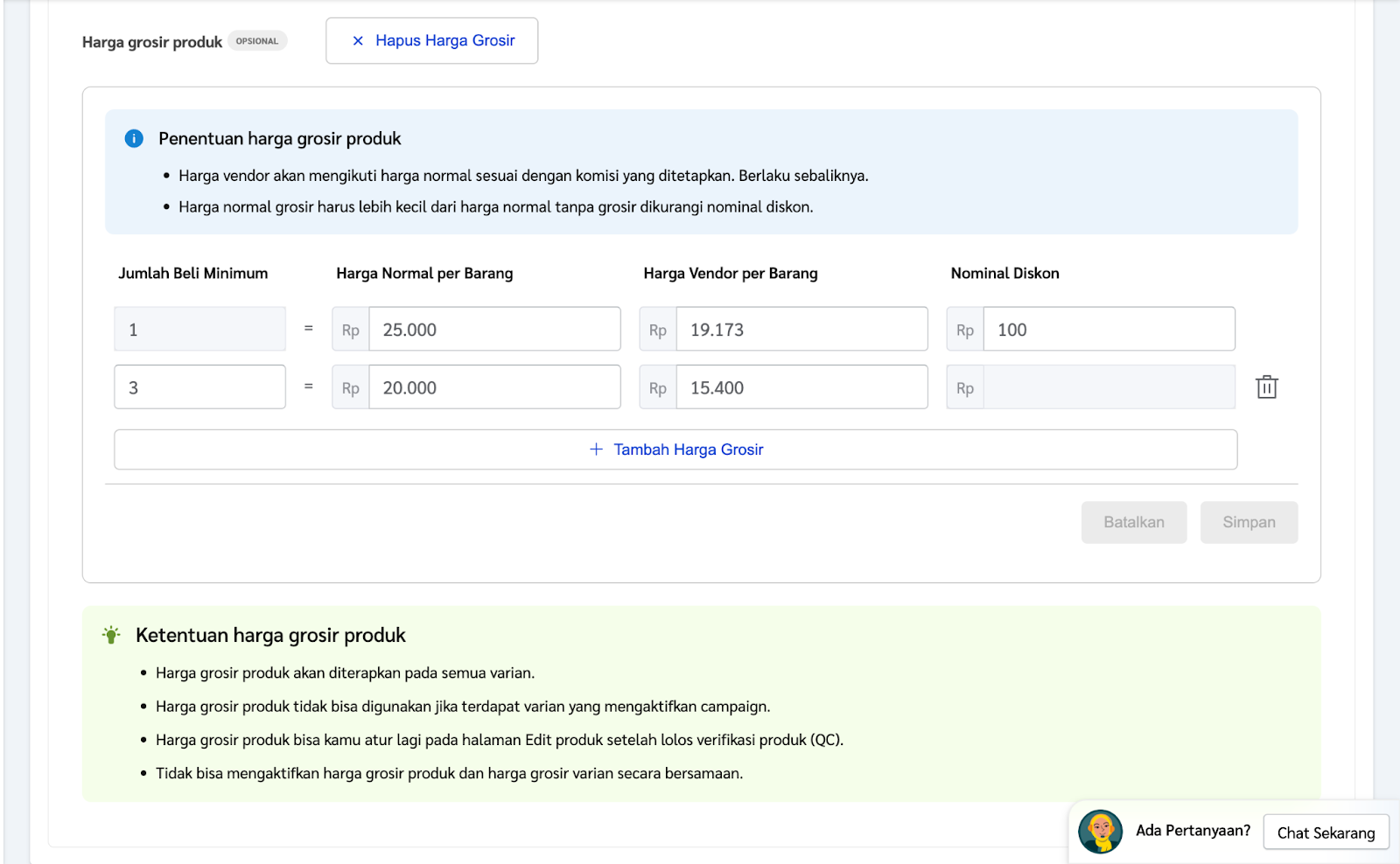Click the lightbulb icon beside Ketentuan harga grosir
1400x864 pixels.
[110, 635]
